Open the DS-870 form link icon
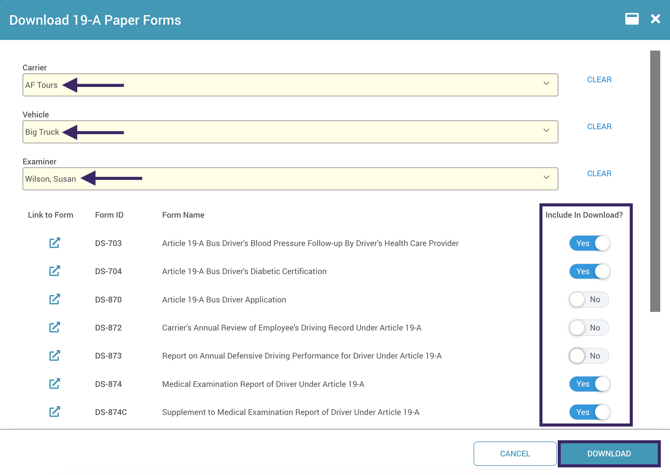Viewport: 670px width, 475px height. [55, 299]
